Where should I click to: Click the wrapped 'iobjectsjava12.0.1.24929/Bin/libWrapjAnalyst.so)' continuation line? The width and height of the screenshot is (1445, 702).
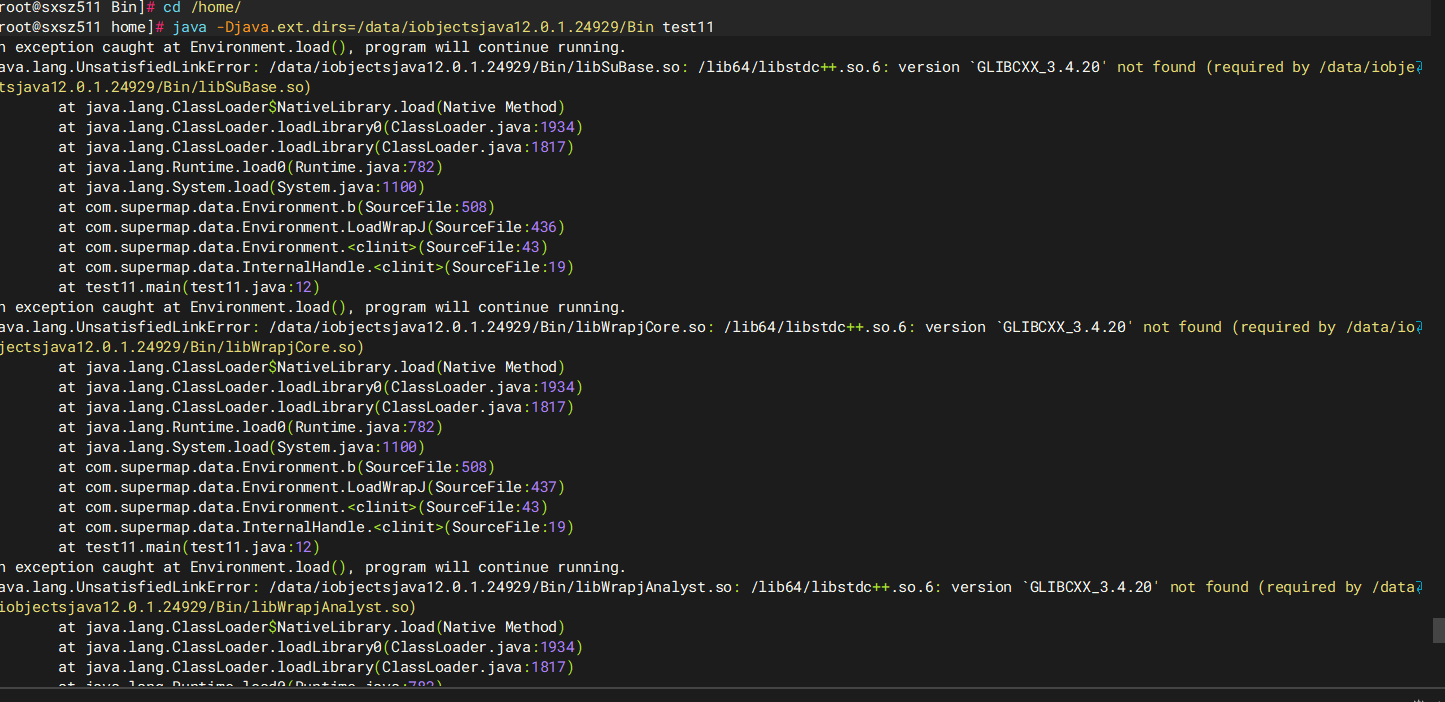pos(207,607)
